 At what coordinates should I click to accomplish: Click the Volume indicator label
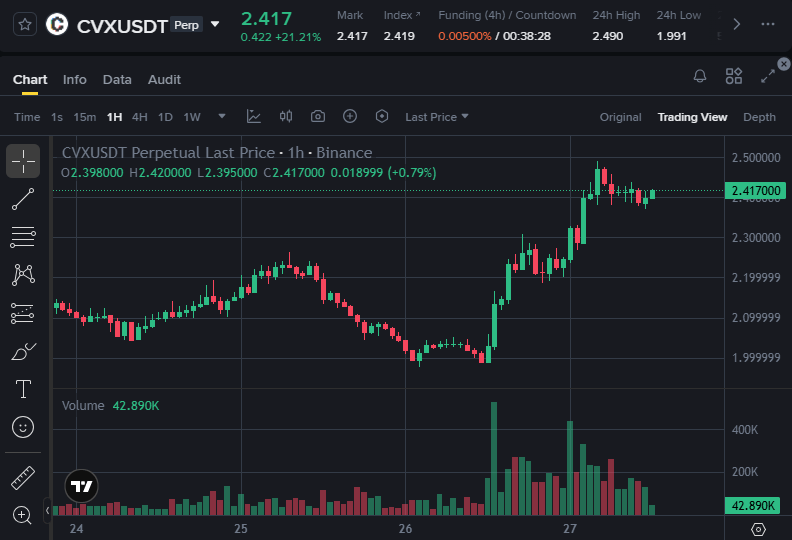(83, 406)
